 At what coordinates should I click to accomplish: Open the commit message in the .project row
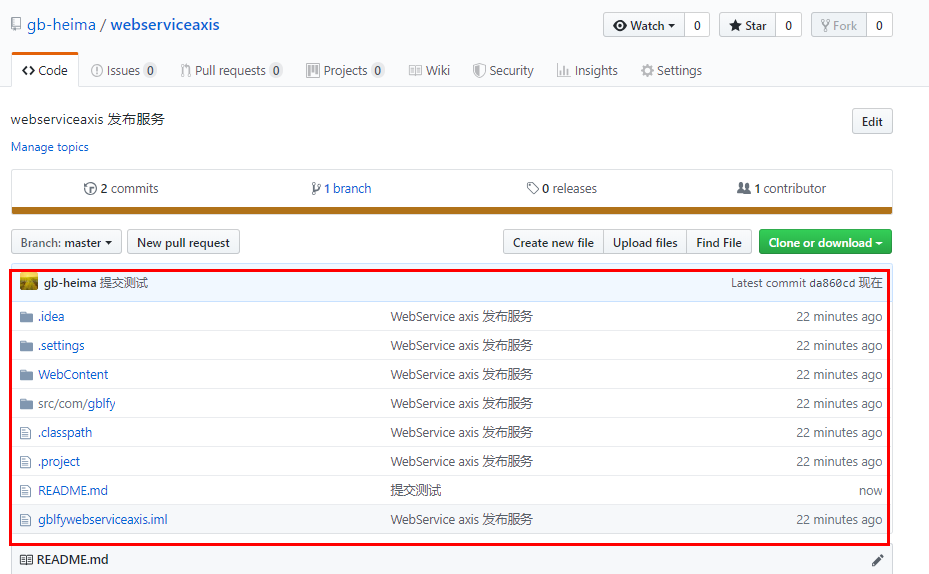coord(462,462)
